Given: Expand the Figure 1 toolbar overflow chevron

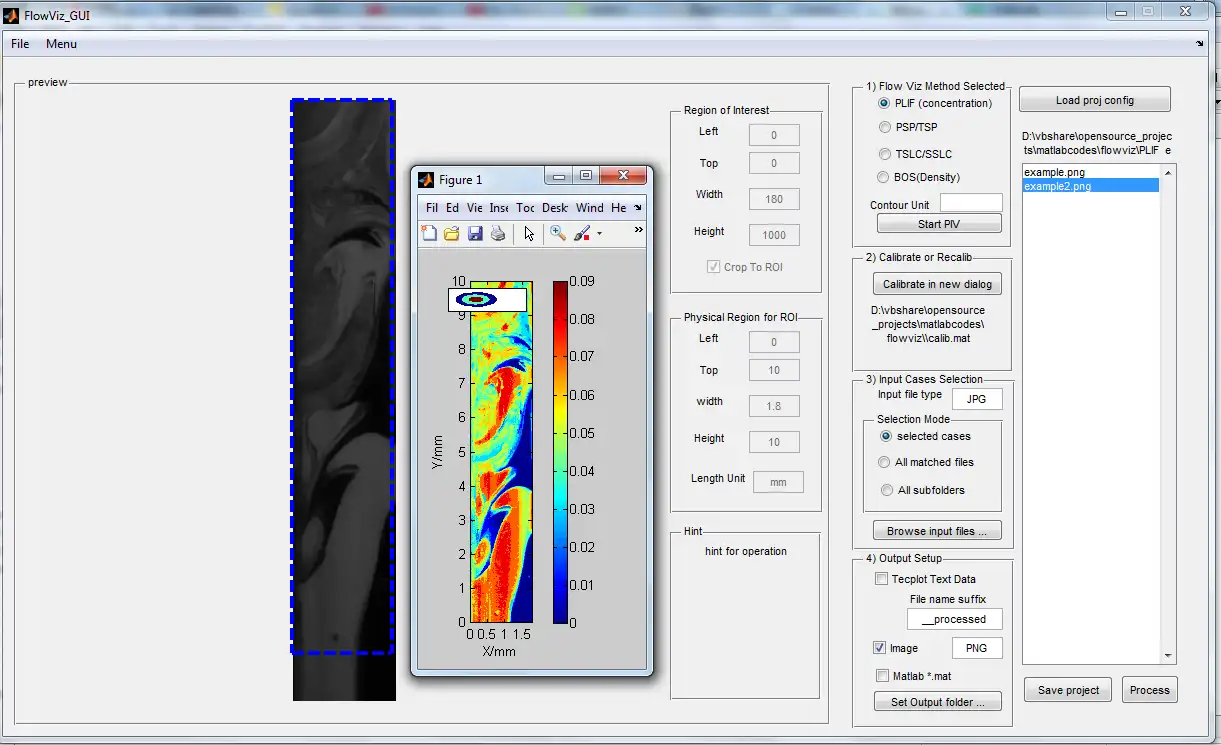Looking at the screenshot, I should coord(638,230).
